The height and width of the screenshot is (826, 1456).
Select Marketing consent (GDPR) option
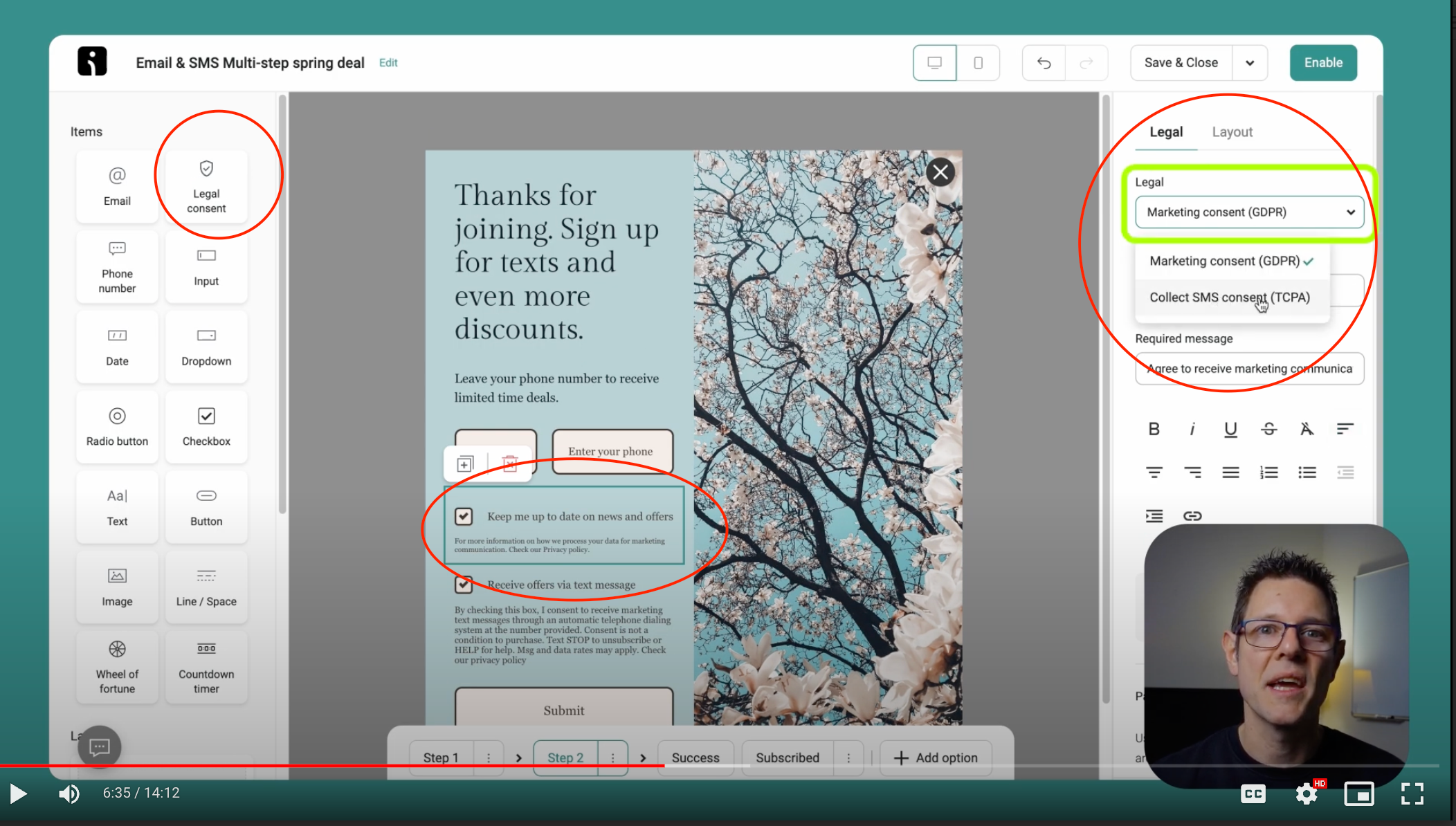[1232, 261]
